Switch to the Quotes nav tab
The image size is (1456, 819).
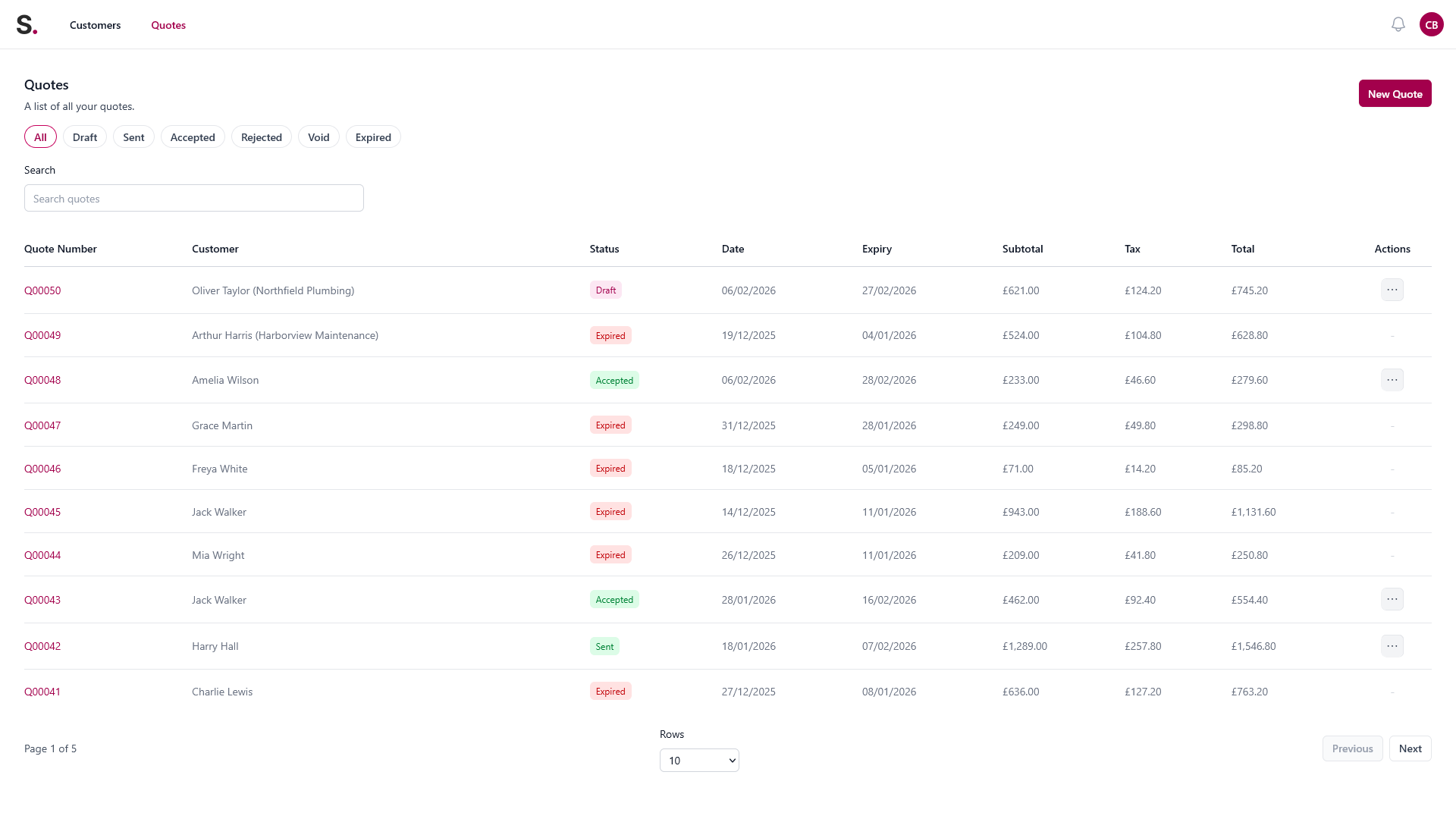tap(168, 25)
